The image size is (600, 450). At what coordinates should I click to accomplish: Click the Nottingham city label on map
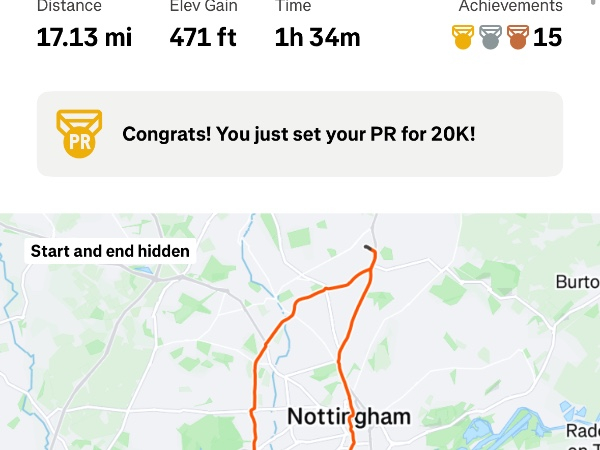(349, 416)
